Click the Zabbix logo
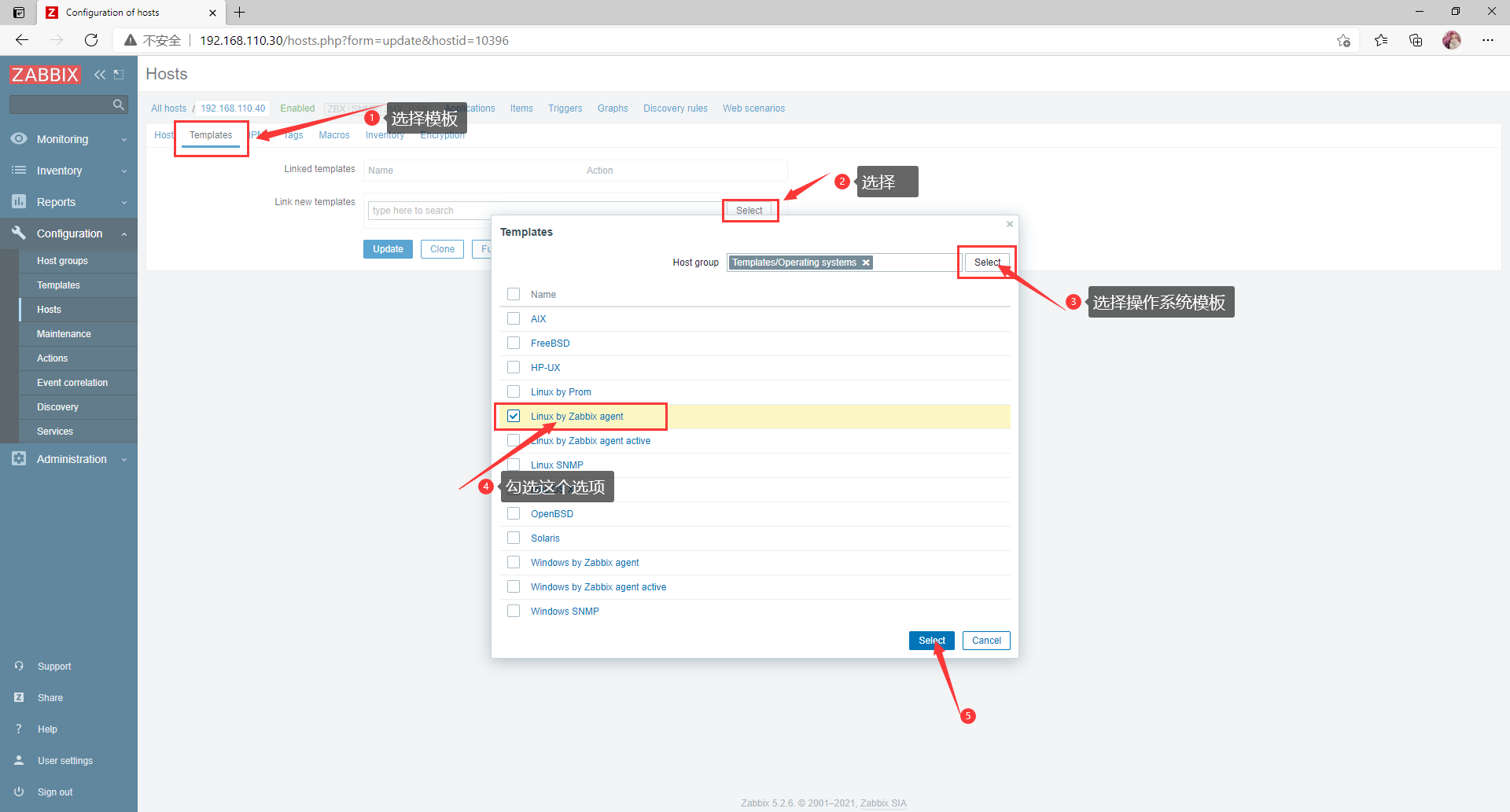This screenshot has width=1510, height=812. (x=45, y=75)
